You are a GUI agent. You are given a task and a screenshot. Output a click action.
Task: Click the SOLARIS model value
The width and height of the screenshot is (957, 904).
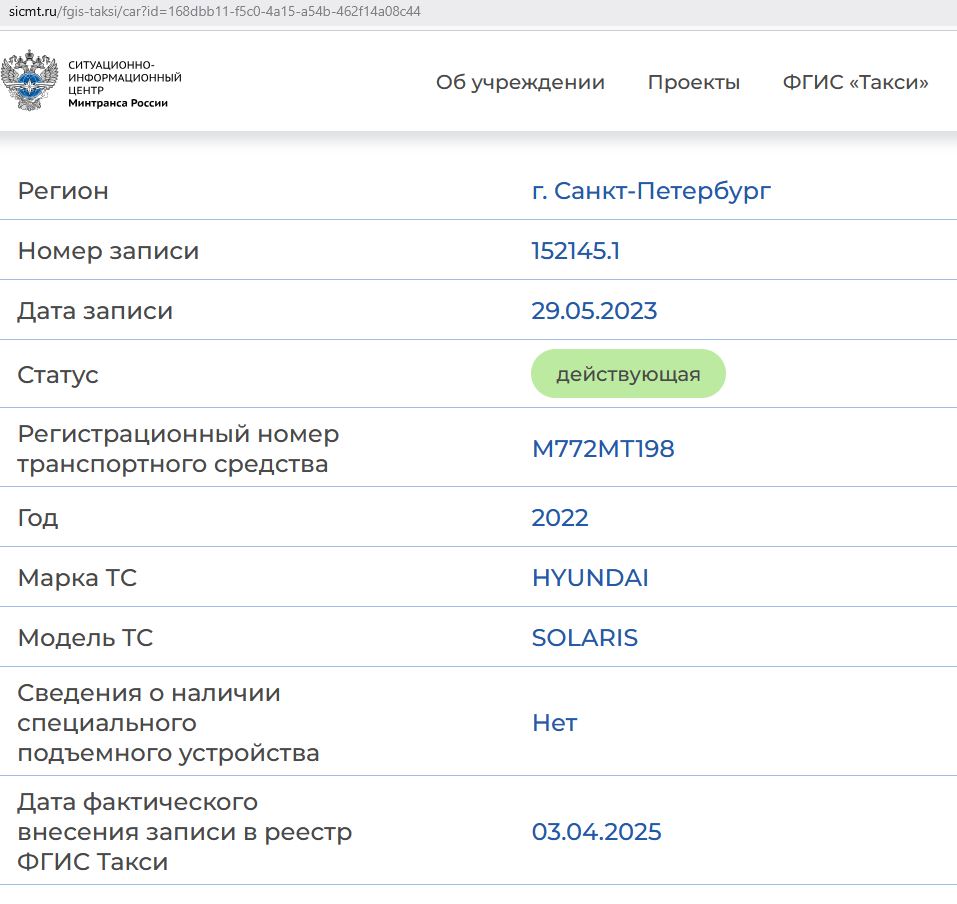(x=584, y=638)
